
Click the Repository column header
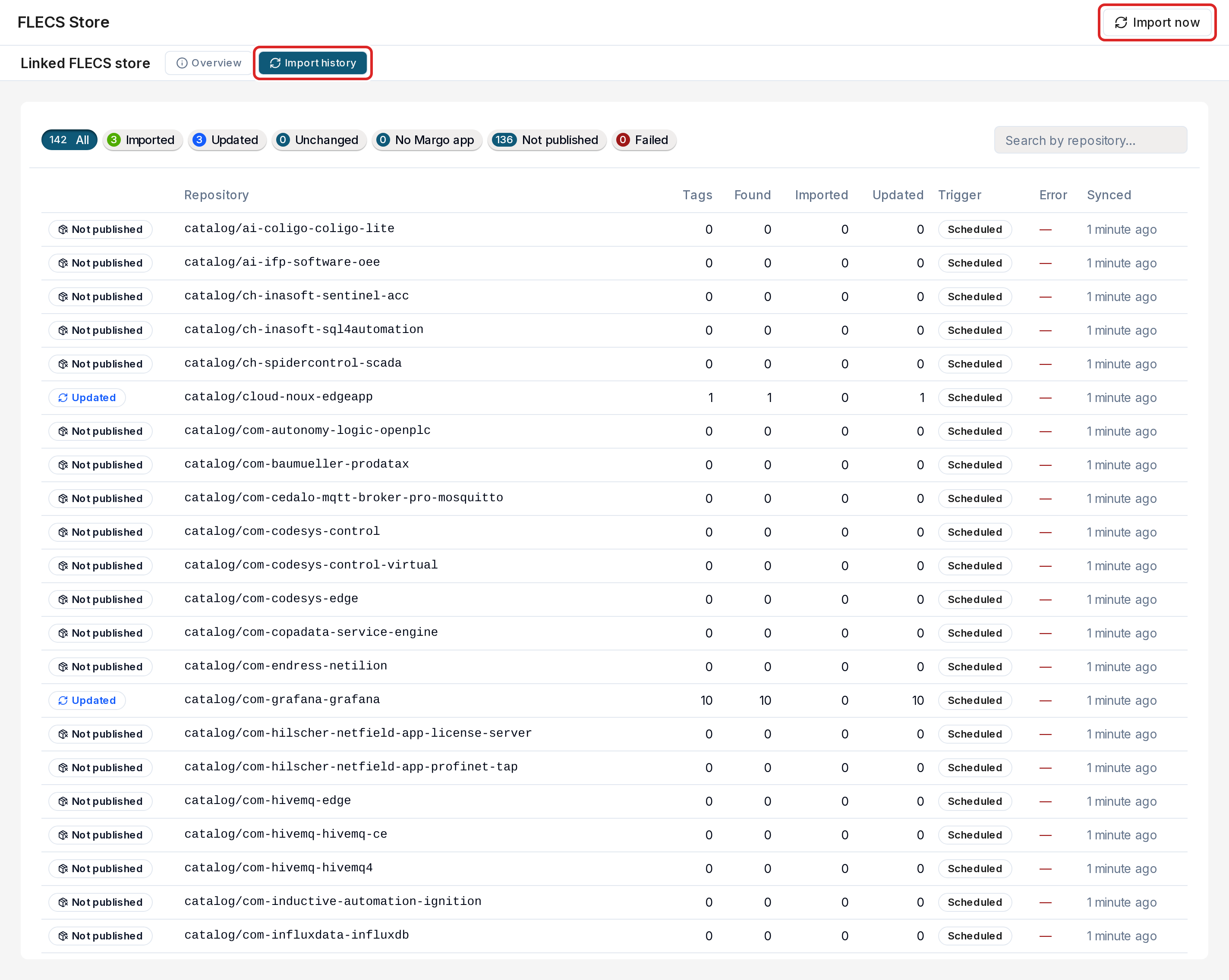tap(216, 195)
